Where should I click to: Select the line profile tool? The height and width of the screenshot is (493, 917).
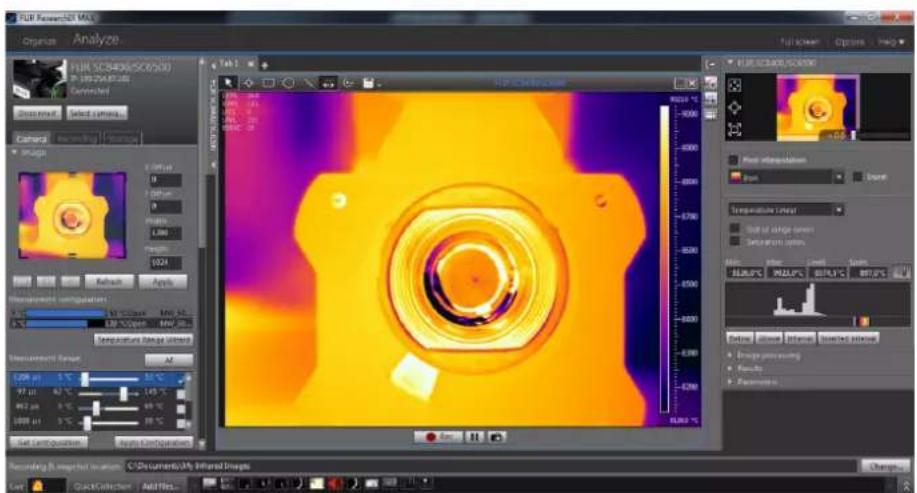309,83
